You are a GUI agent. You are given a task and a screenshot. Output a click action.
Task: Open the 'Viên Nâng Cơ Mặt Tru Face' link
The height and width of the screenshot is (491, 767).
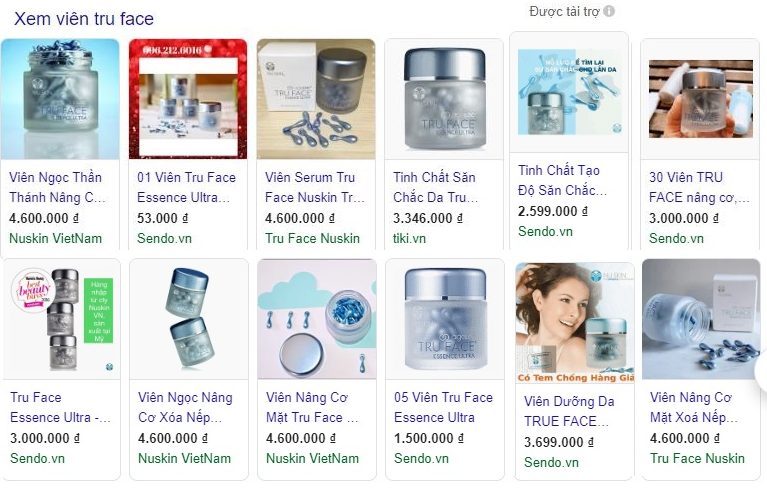[x=312, y=407]
